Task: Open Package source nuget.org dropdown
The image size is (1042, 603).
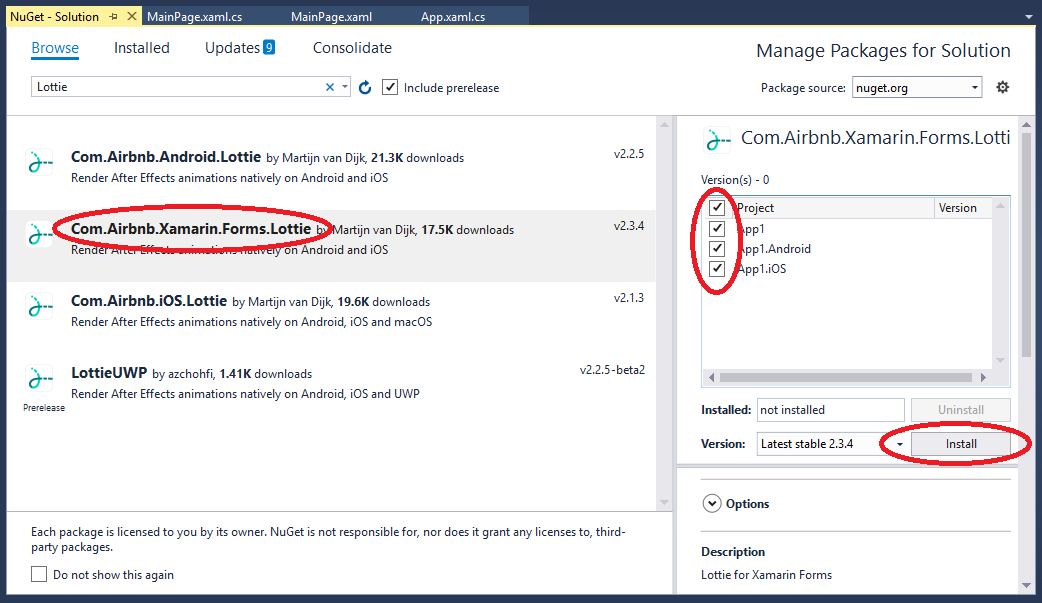Action: [917, 87]
